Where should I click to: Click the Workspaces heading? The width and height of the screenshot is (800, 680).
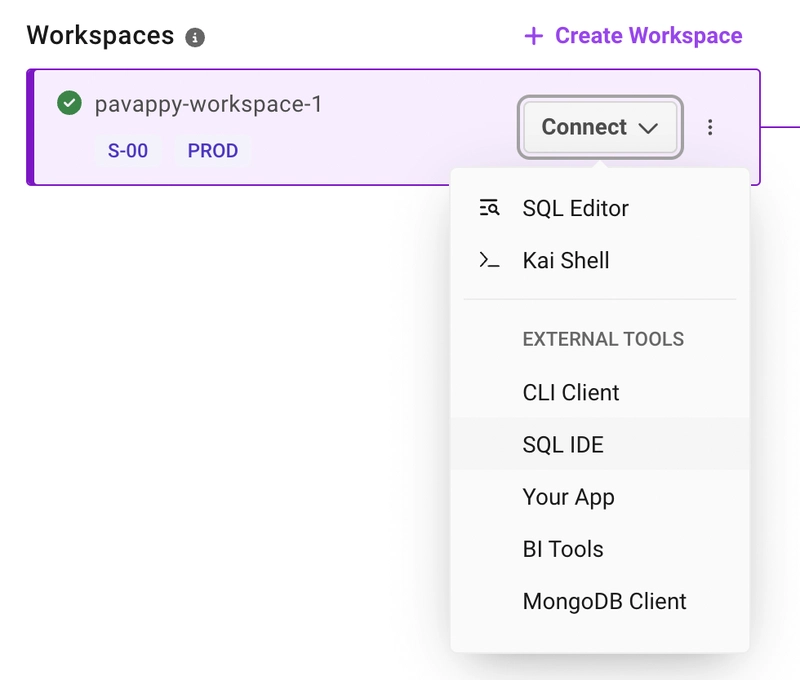click(x=101, y=35)
